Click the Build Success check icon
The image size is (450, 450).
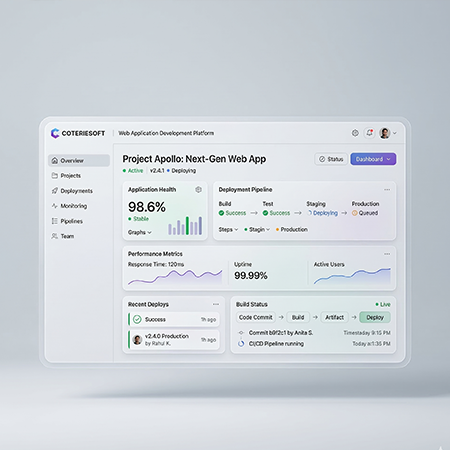(x=221, y=213)
